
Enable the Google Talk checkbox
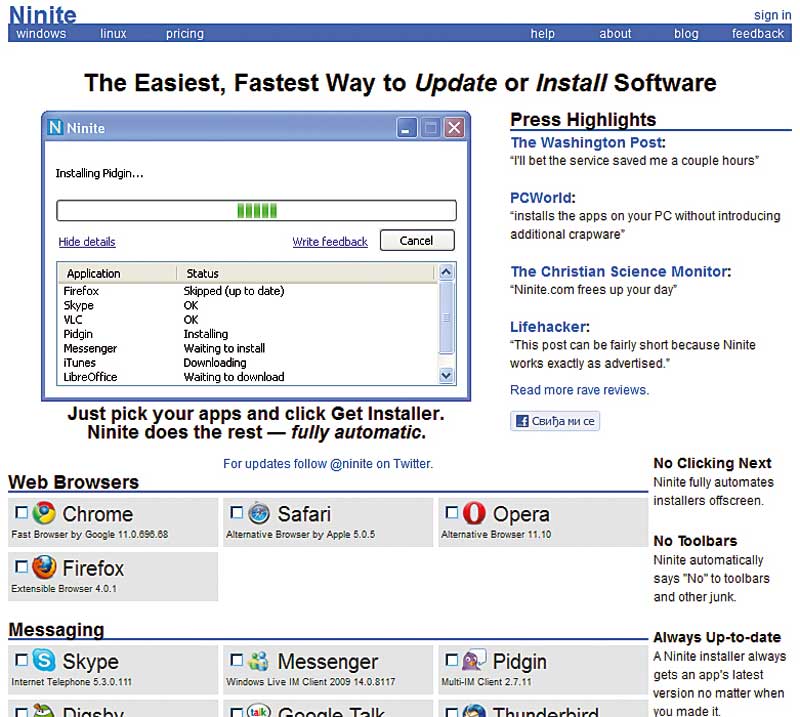point(237,712)
